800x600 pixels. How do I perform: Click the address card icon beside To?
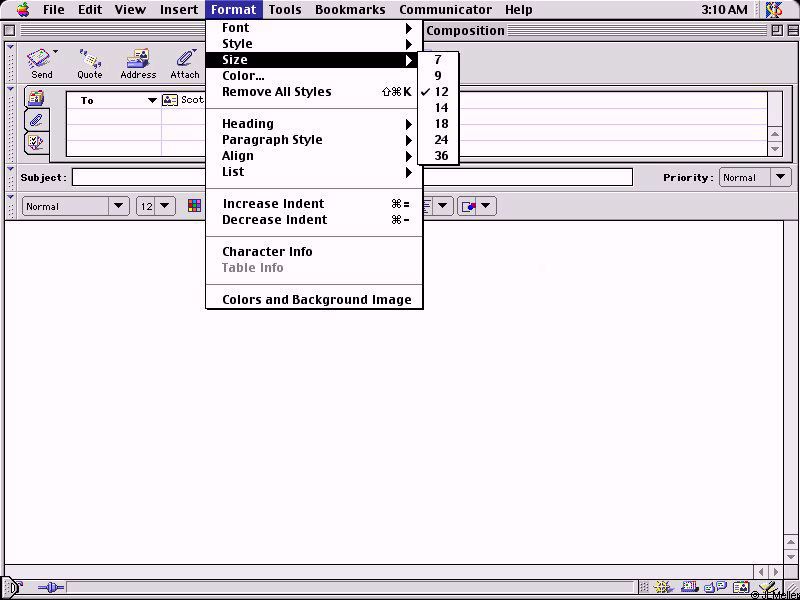(170, 100)
